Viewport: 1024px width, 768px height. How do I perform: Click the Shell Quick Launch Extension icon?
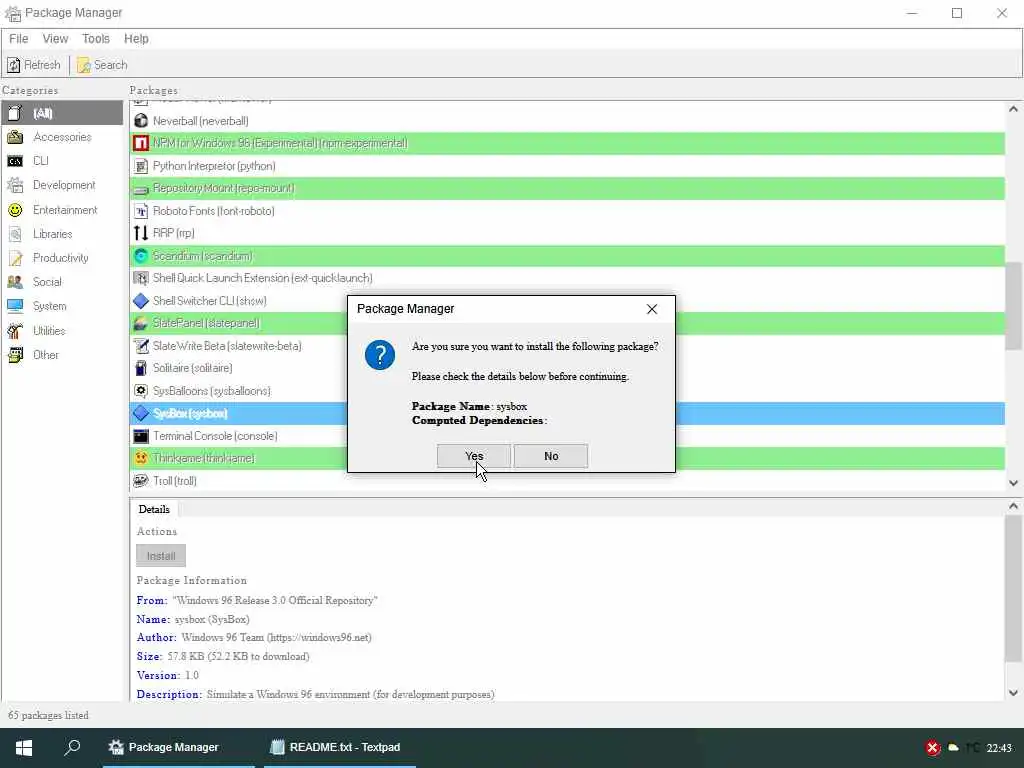140,278
